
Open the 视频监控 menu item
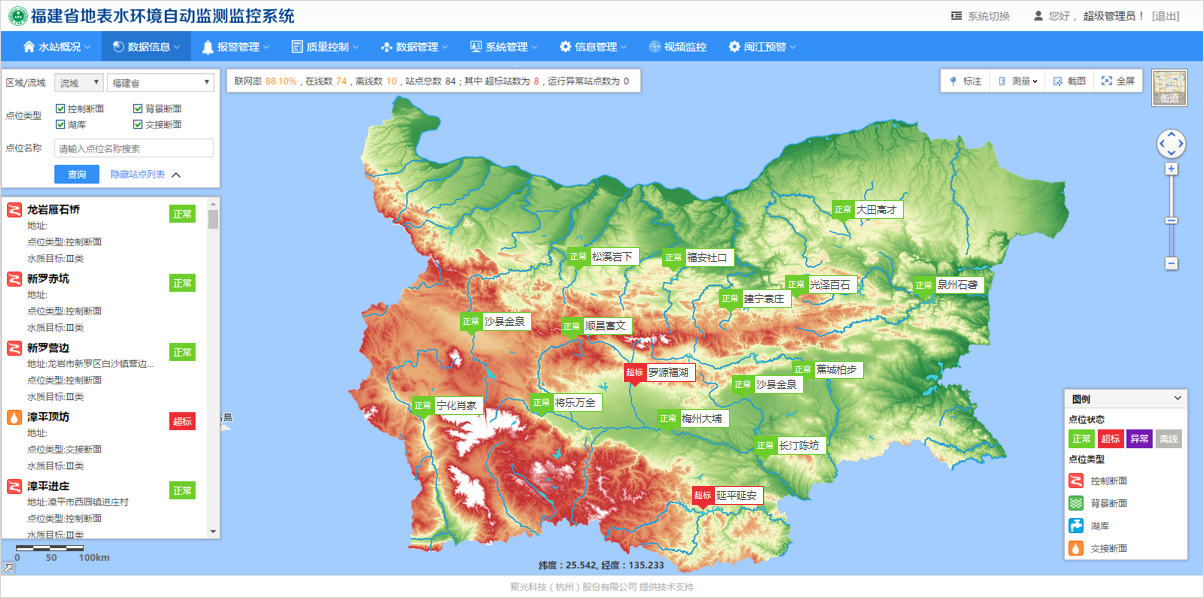click(677, 46)
